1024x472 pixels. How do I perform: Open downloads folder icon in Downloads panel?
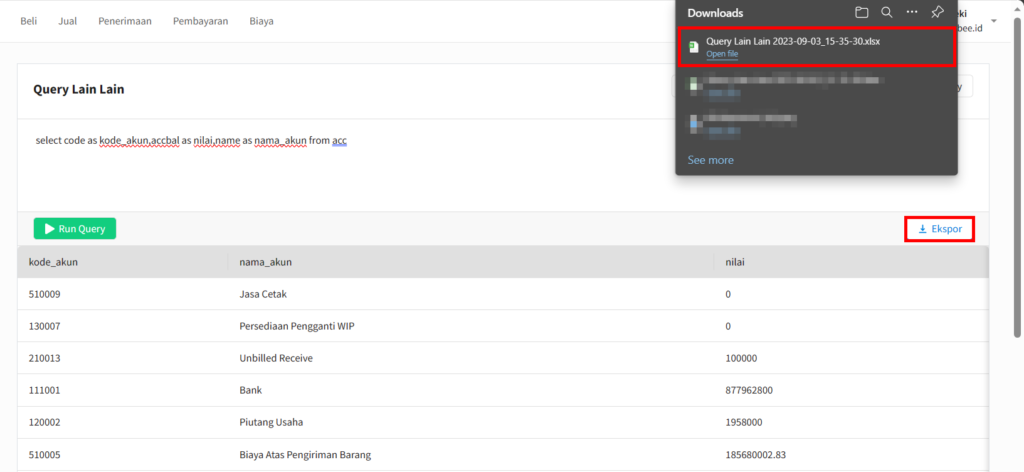pos(862,13)
